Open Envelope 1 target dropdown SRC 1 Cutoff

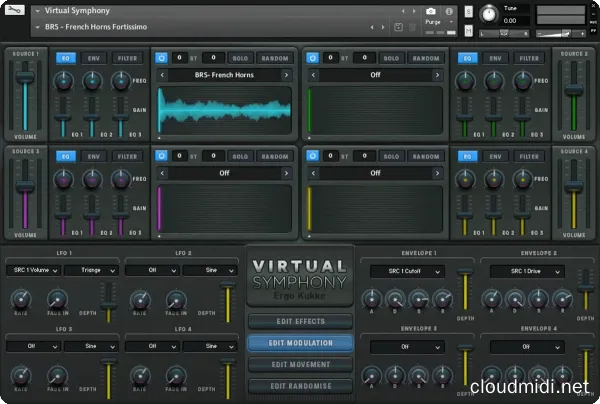click(407, 271)
